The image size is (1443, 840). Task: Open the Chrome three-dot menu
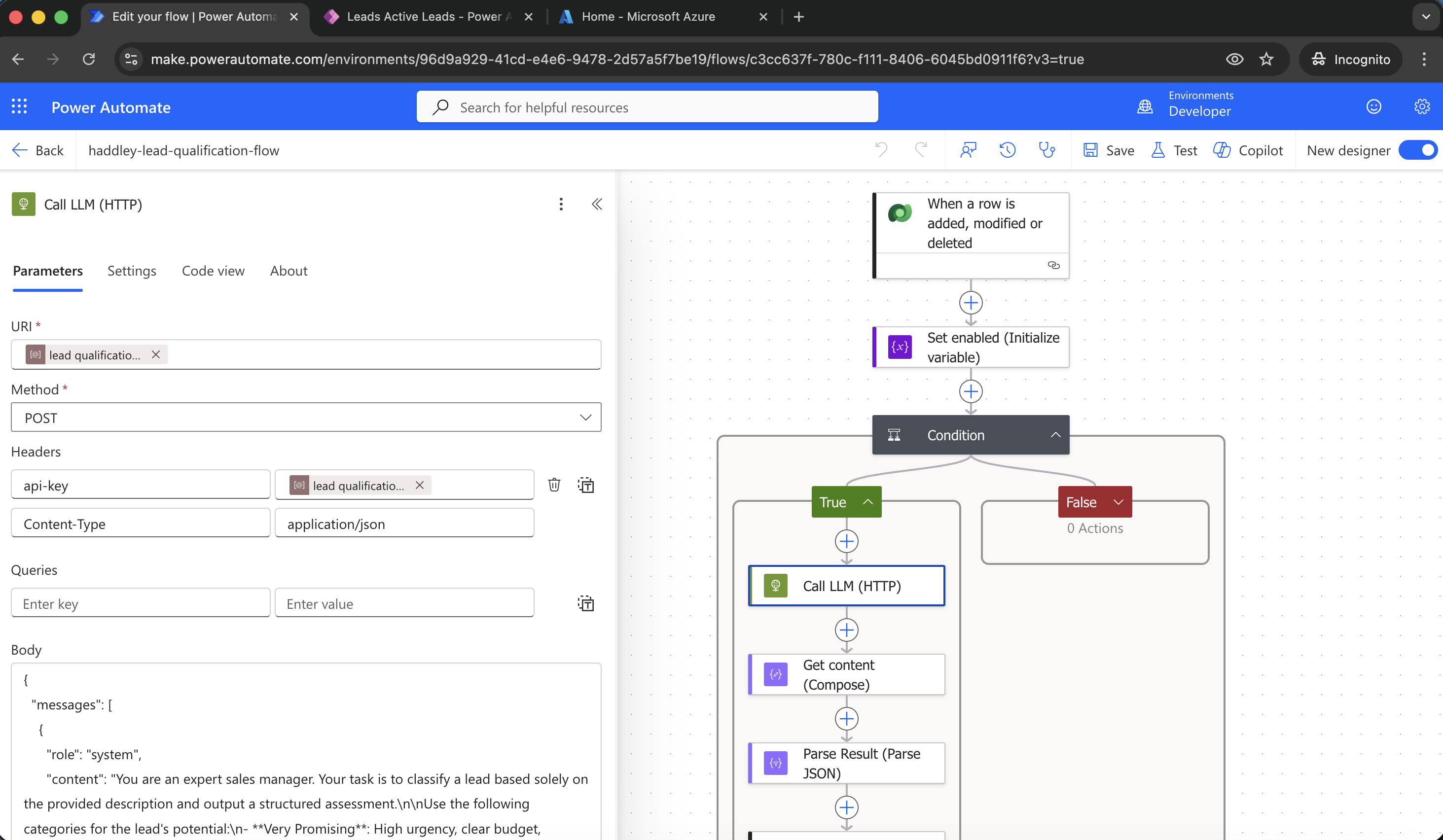1424,59
